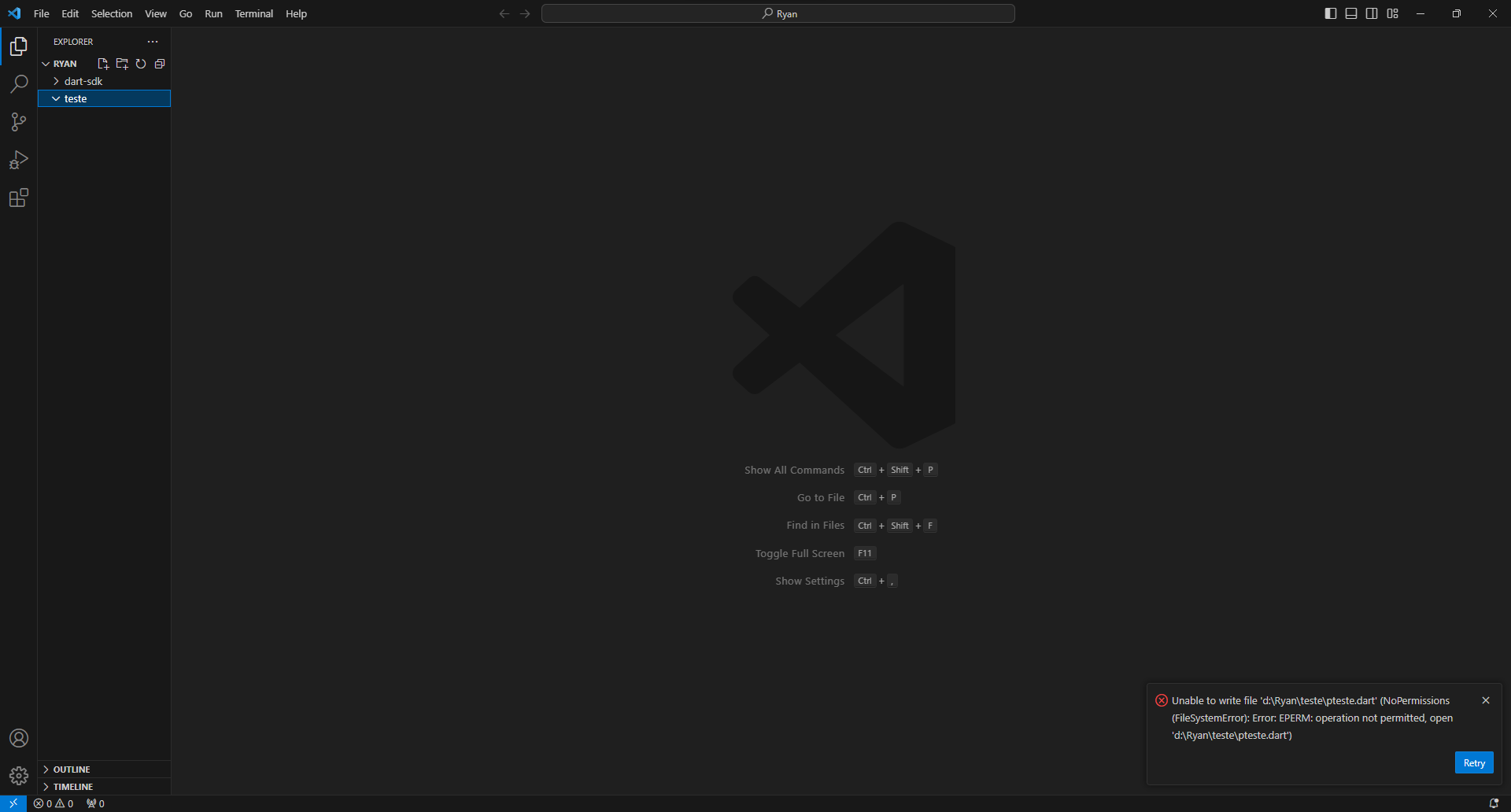Open the Run and Debug view
1511x812 pixels.
click(19, 160)
